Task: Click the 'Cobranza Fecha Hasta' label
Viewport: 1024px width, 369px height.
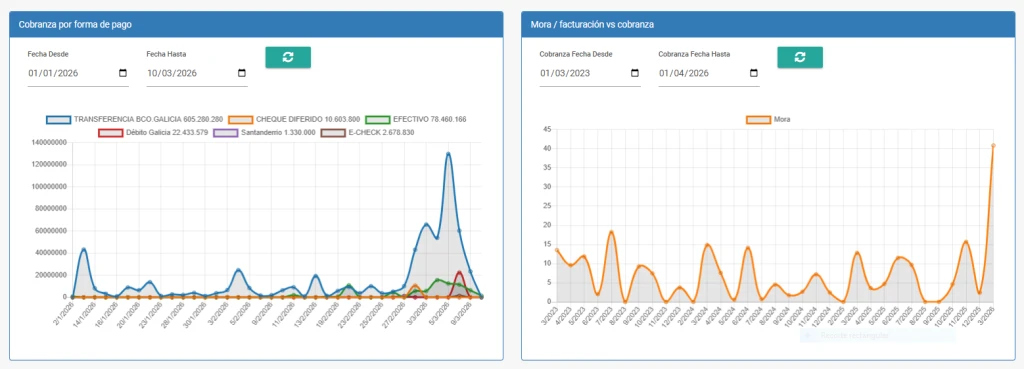Action: click(694, 54)
